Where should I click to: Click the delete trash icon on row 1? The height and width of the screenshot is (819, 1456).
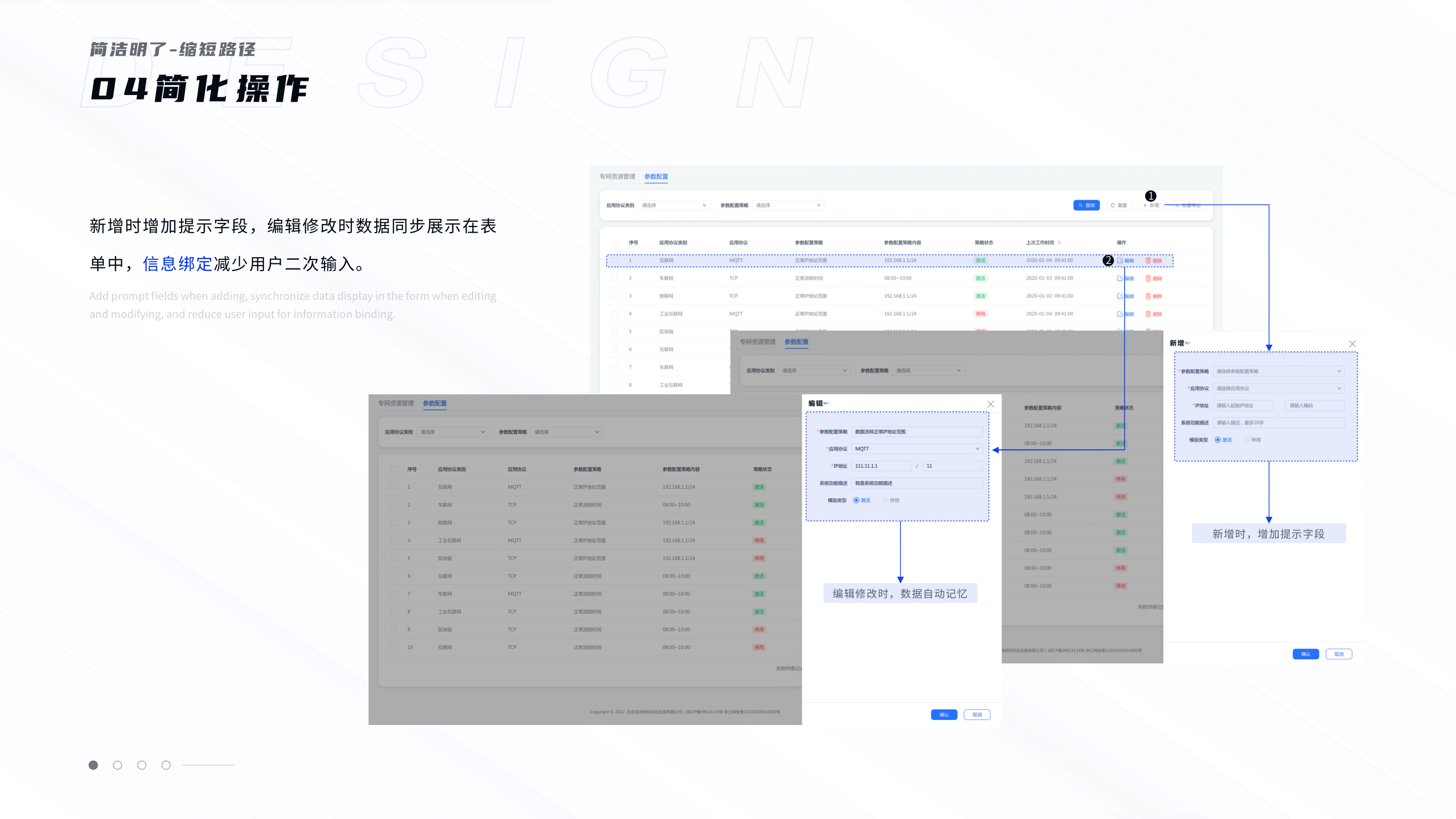pyautogui.click(x=1149, y=260)
